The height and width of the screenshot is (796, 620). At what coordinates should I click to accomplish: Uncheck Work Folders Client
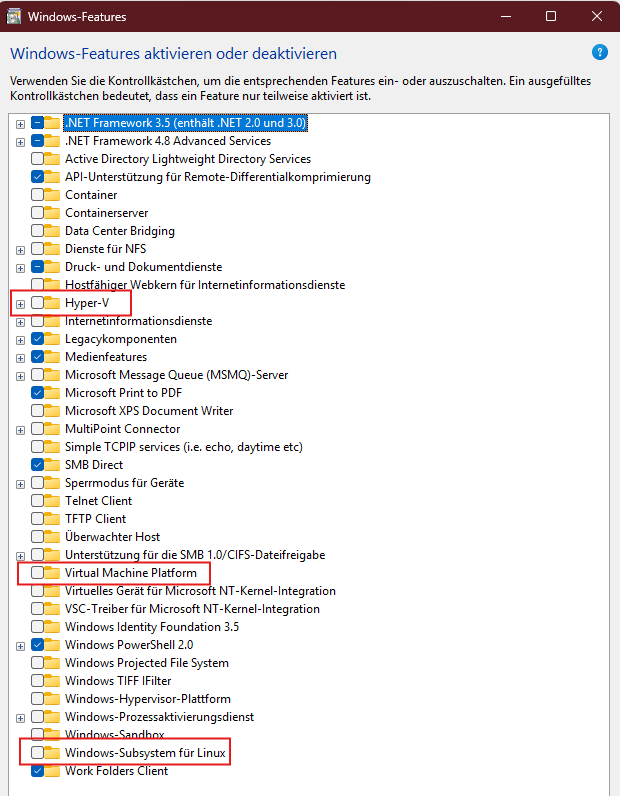click(x=37, y=771)
